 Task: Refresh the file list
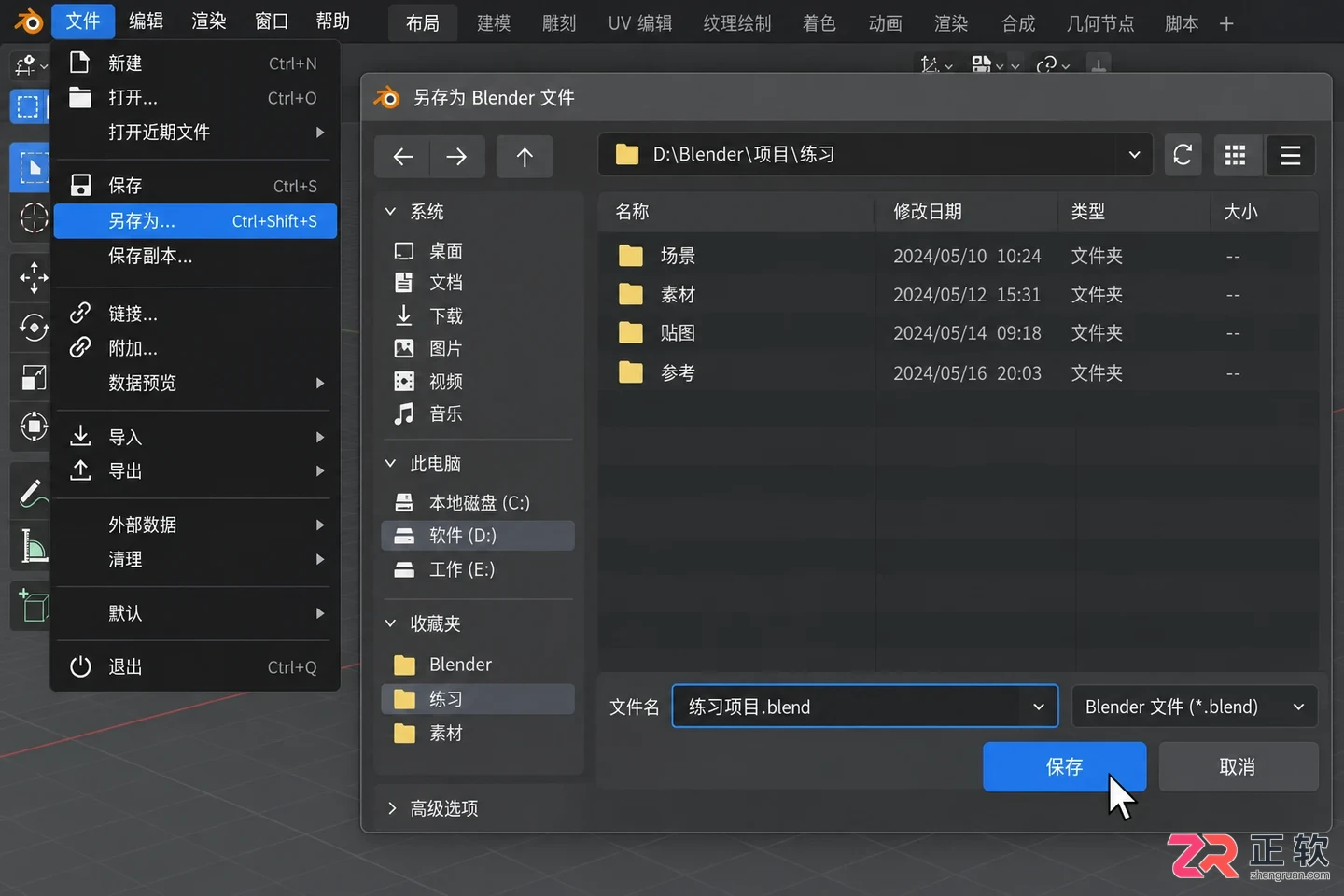1183,155
